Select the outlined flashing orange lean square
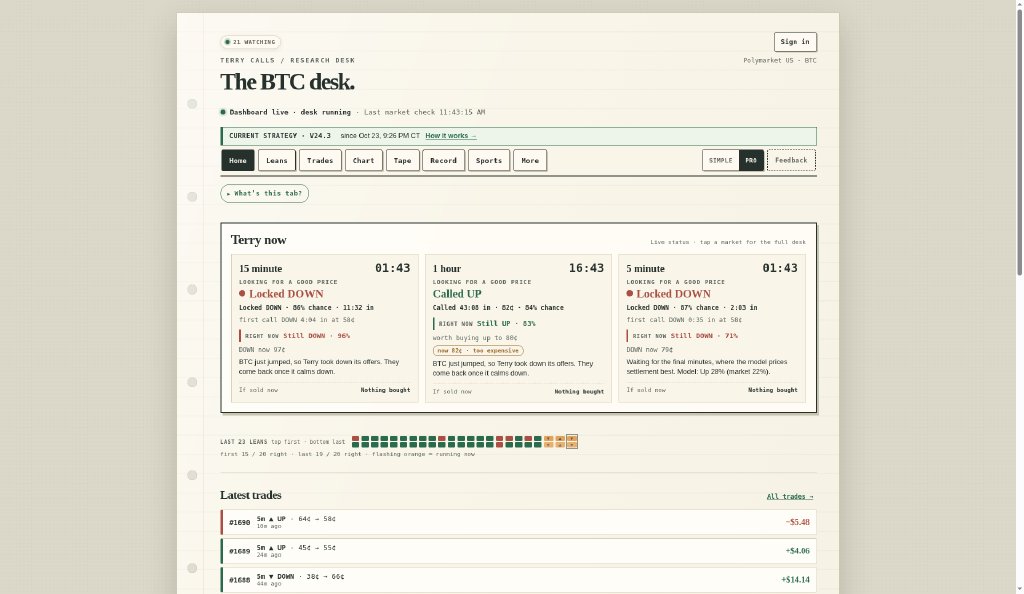1024x594 pixels. [x=572, y=442]
